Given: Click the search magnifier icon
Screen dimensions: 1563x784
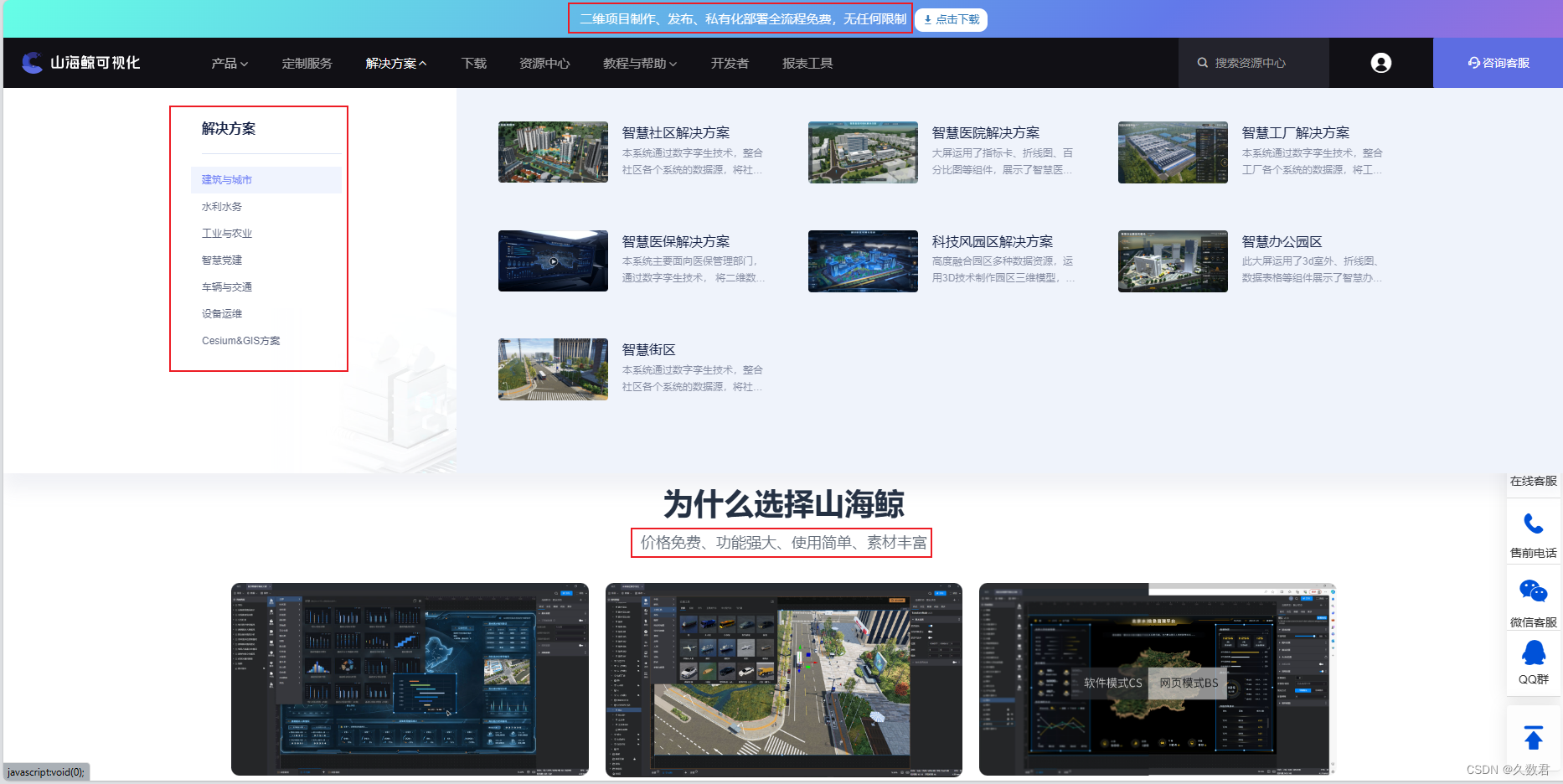Looking at the screenshot, I should point(1203,63).
